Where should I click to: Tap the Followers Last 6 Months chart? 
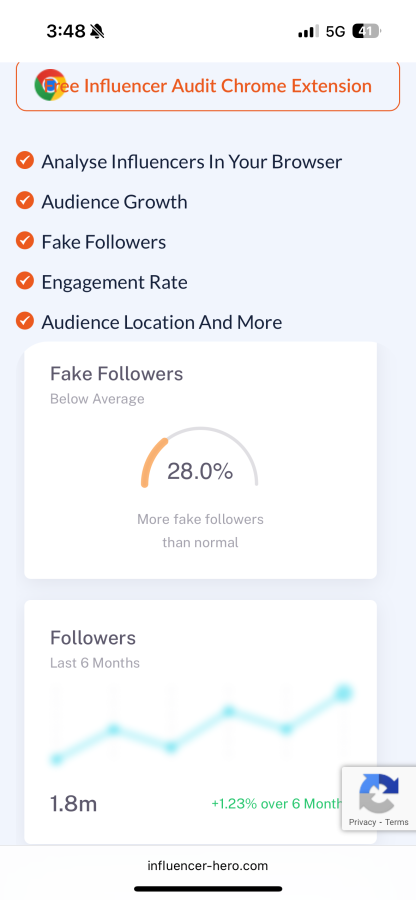(x=200, y=726)
